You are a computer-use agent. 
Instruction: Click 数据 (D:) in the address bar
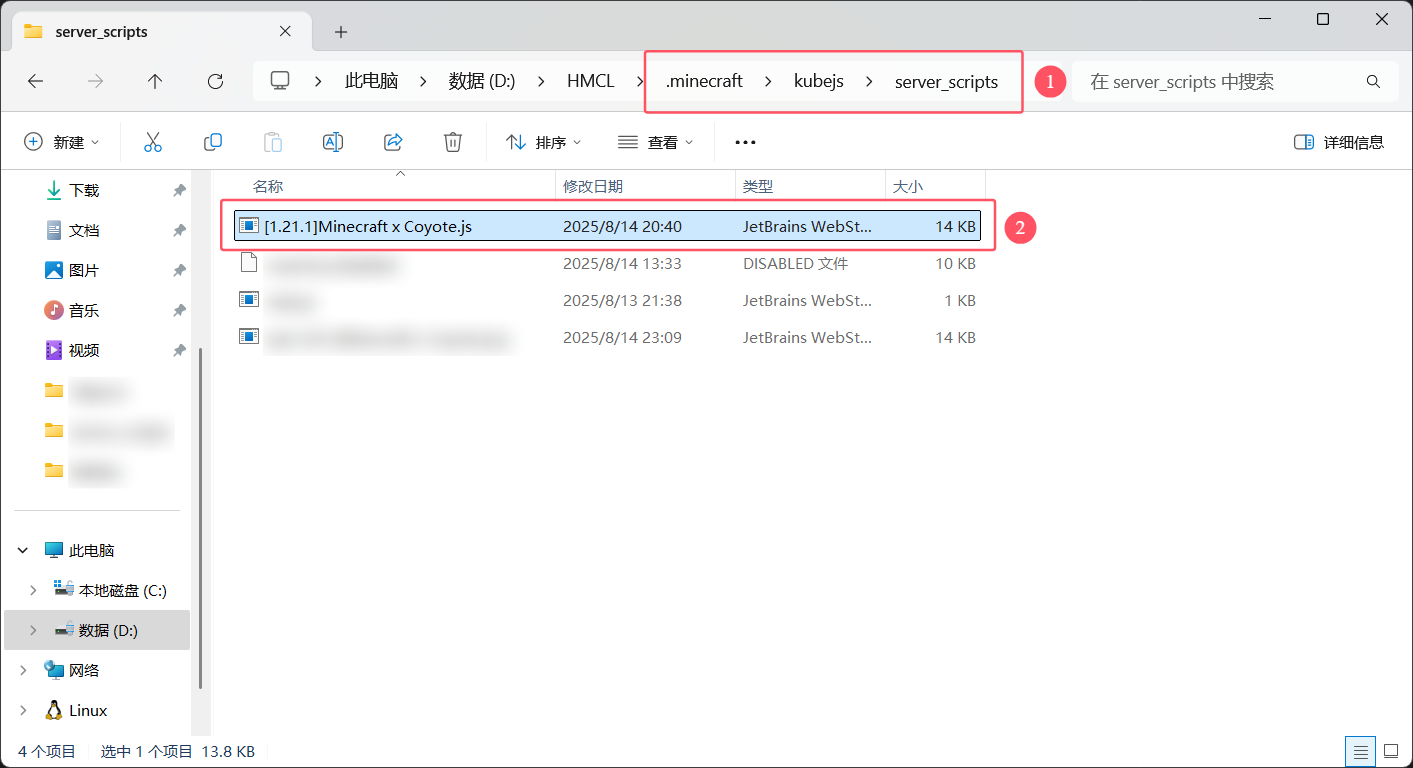482,82
